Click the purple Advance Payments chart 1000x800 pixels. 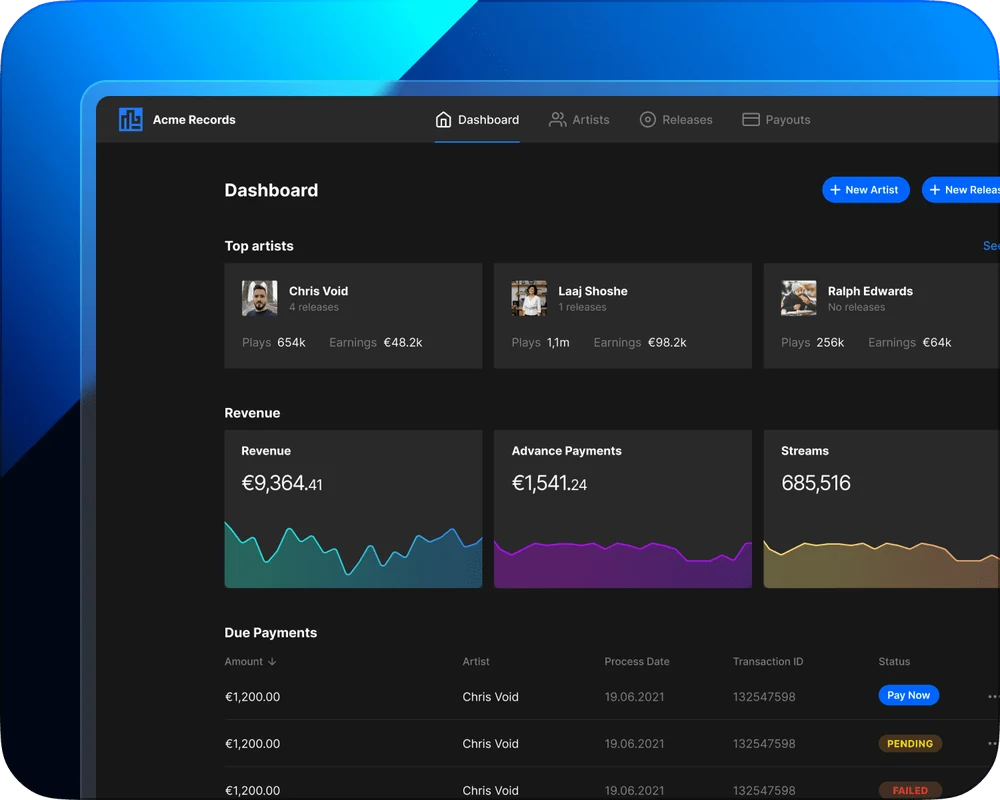622,564
